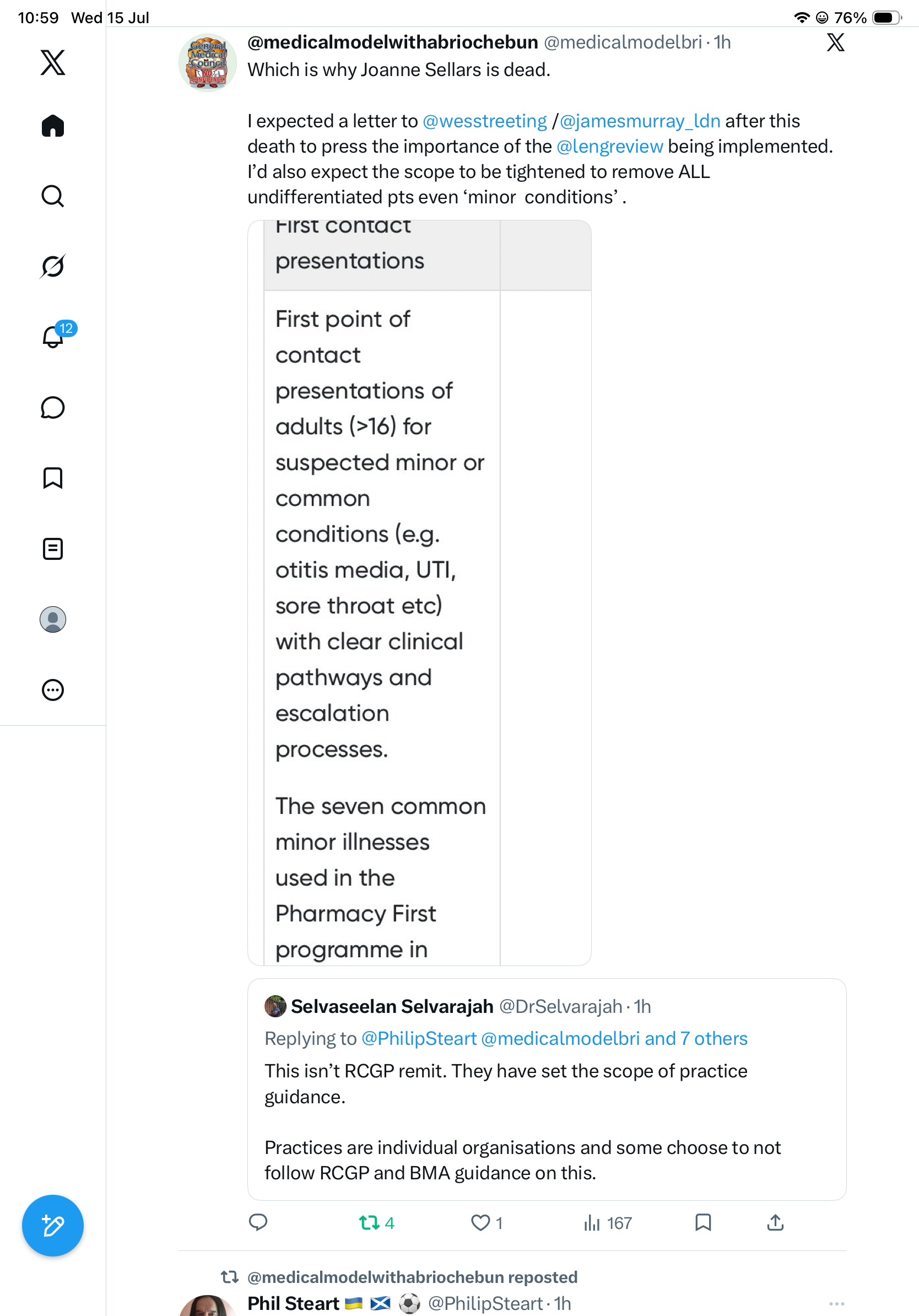Open Lists icon in sidebar
This screenshot has height=1316, width=919.
[x=53, y=548]
